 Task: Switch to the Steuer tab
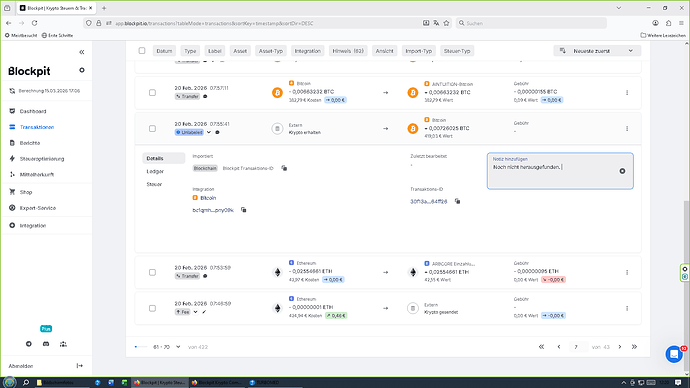154,184
